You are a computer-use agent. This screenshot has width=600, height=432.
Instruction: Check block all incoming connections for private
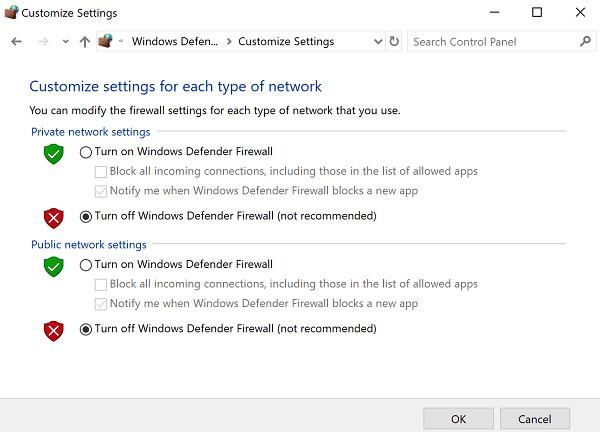[101, 172]
